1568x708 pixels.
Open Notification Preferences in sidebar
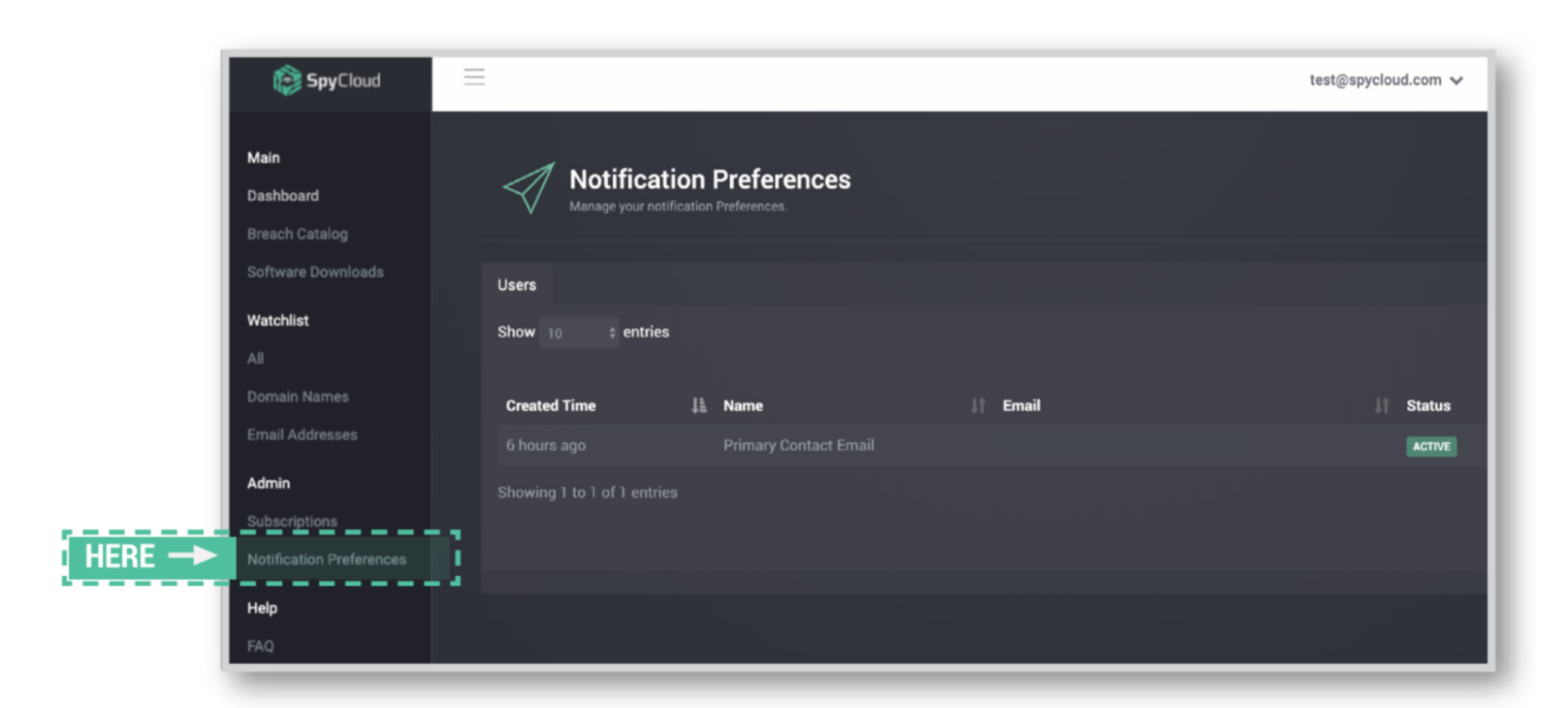pos(327,559)
